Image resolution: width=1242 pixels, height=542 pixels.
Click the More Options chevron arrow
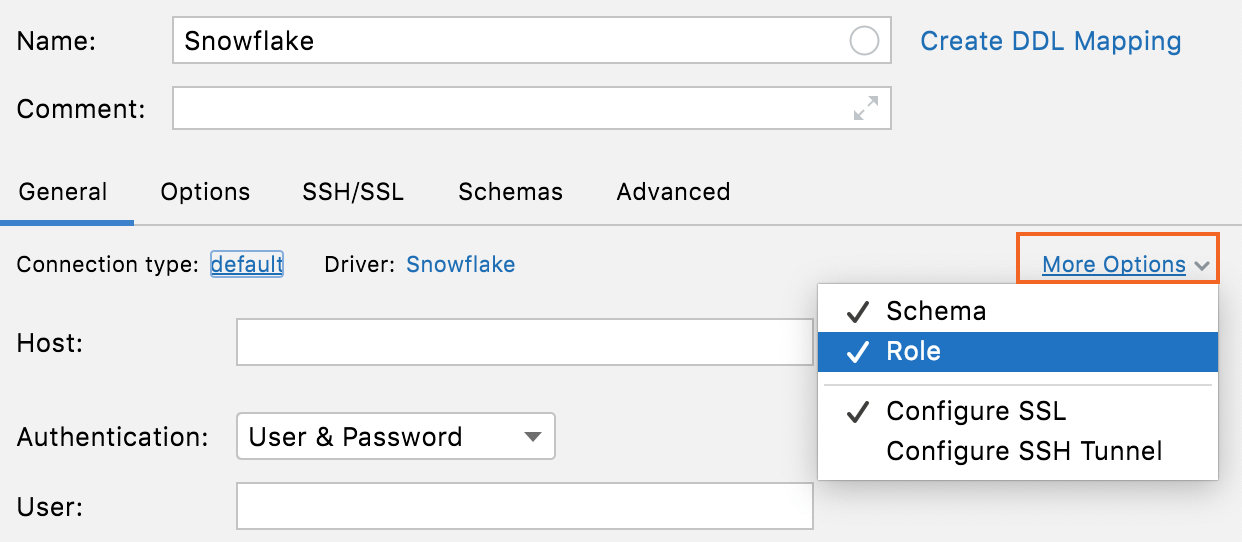(1202, 266)
